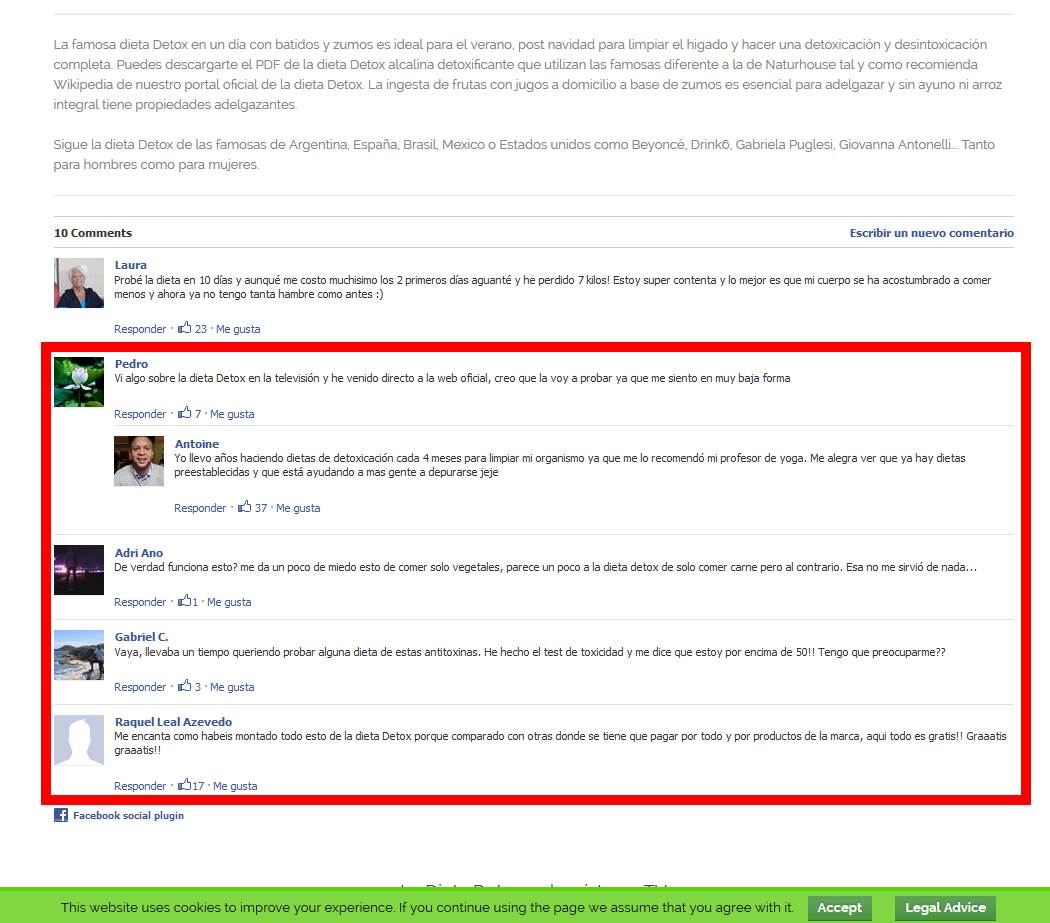Click Escribir un nuevo comentario link
This screenshot has height=923, width=1050.
pos(931,233)
